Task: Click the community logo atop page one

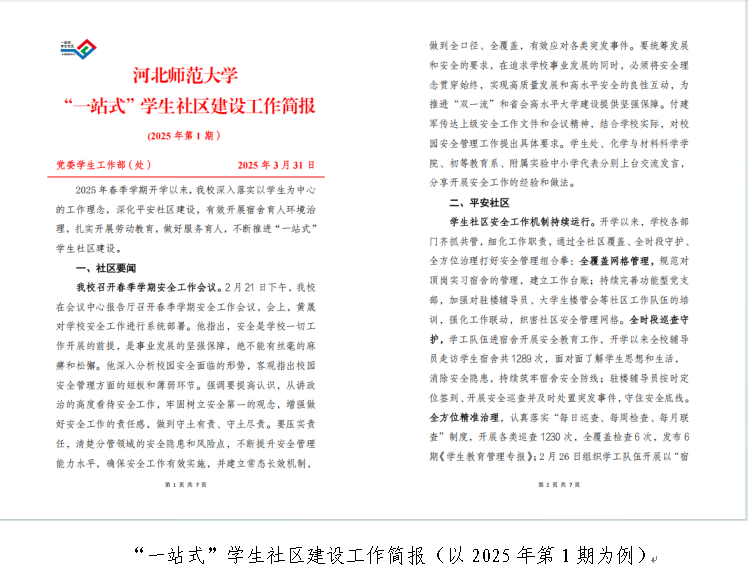Action: [x=78, y=47]
